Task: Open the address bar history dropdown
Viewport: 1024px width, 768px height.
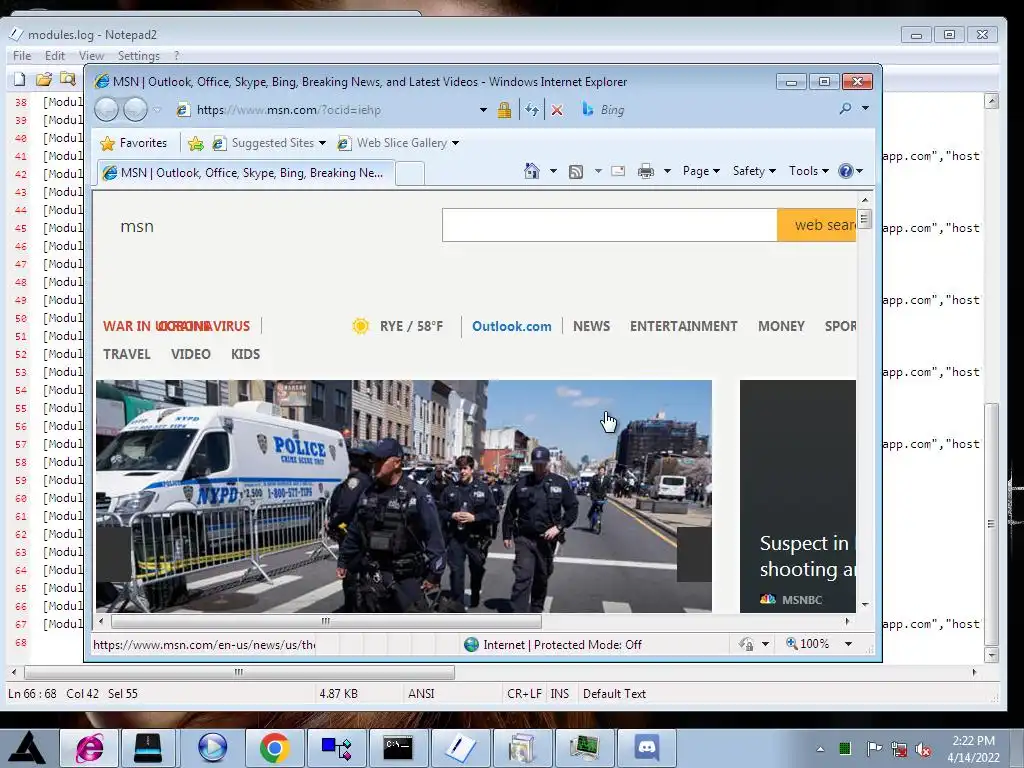Action: pyautogui.click(x=483, y=110)
